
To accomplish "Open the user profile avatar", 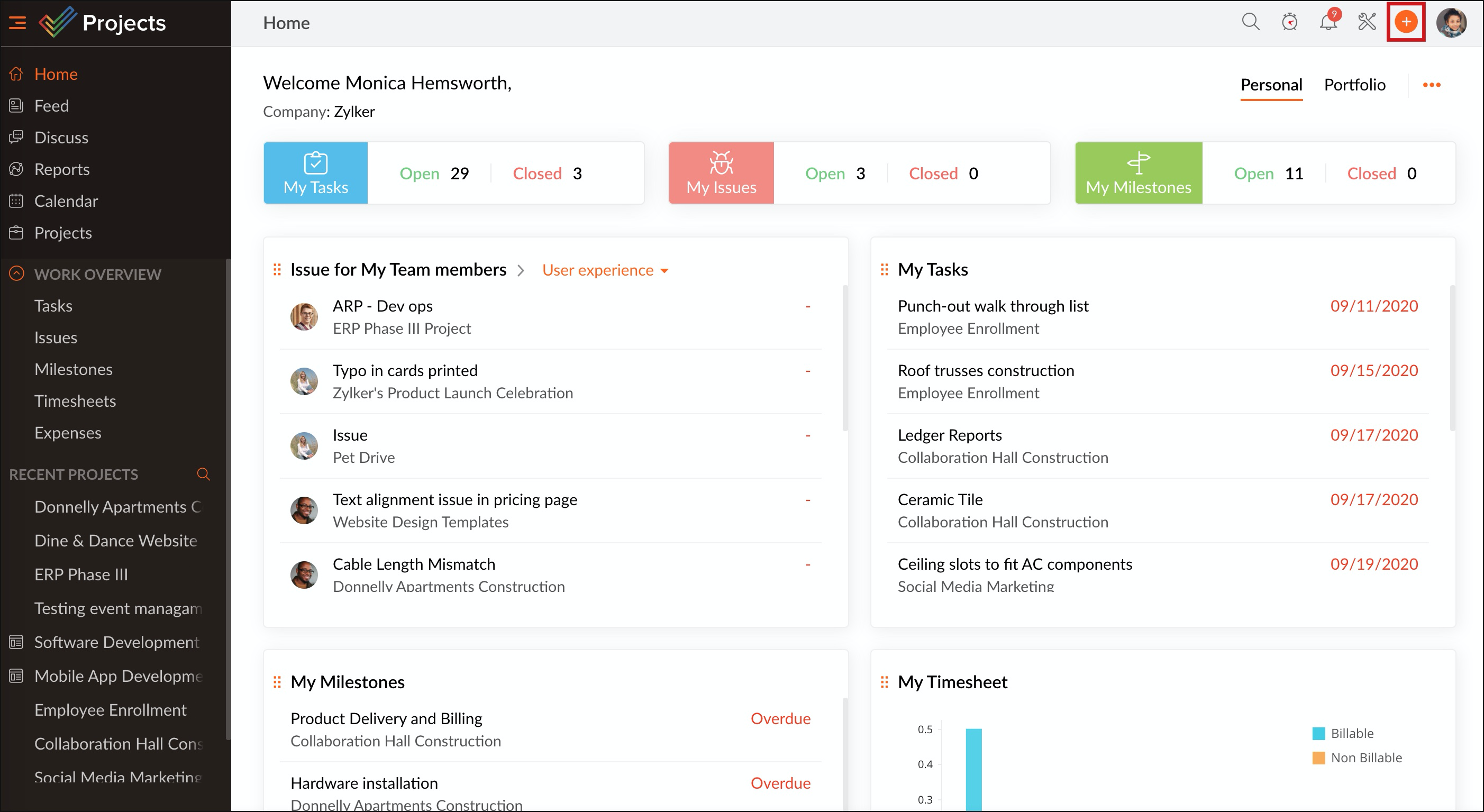I will (x=1451, y=22).
